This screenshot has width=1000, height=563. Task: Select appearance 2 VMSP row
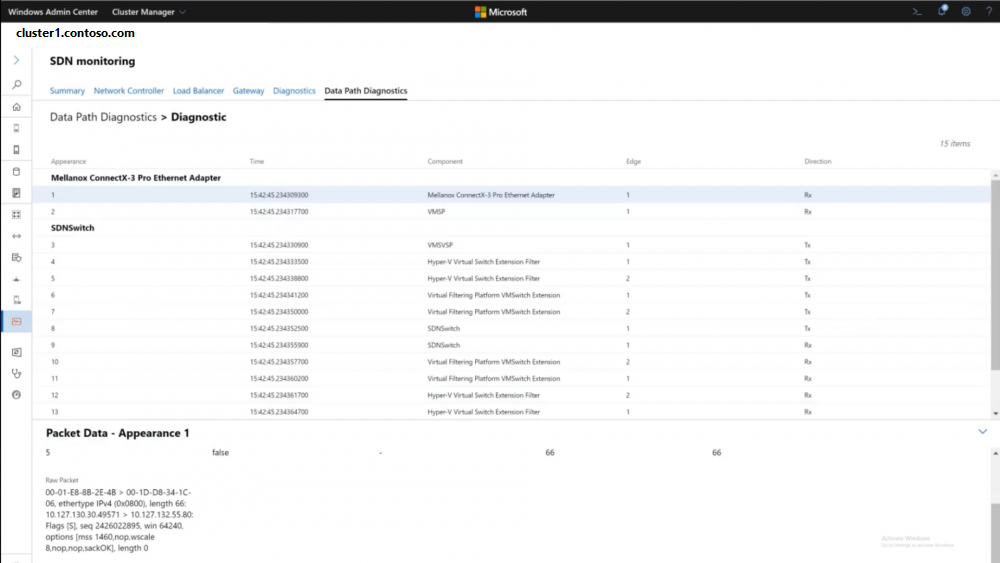click(x=511, y=211)
